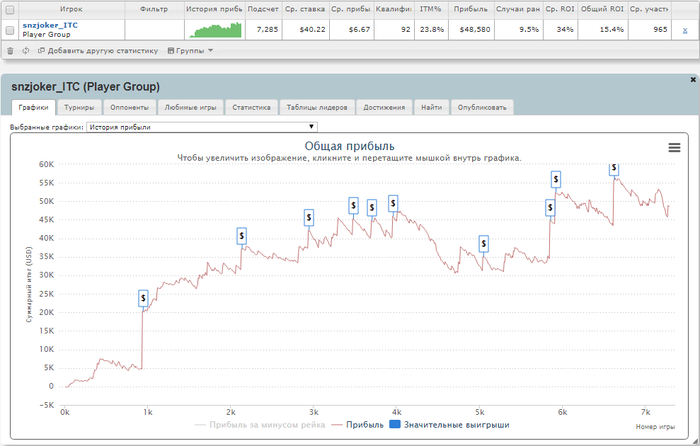Click the 'Фильтр' column header
Screen dimensions: 700x446
154,9
